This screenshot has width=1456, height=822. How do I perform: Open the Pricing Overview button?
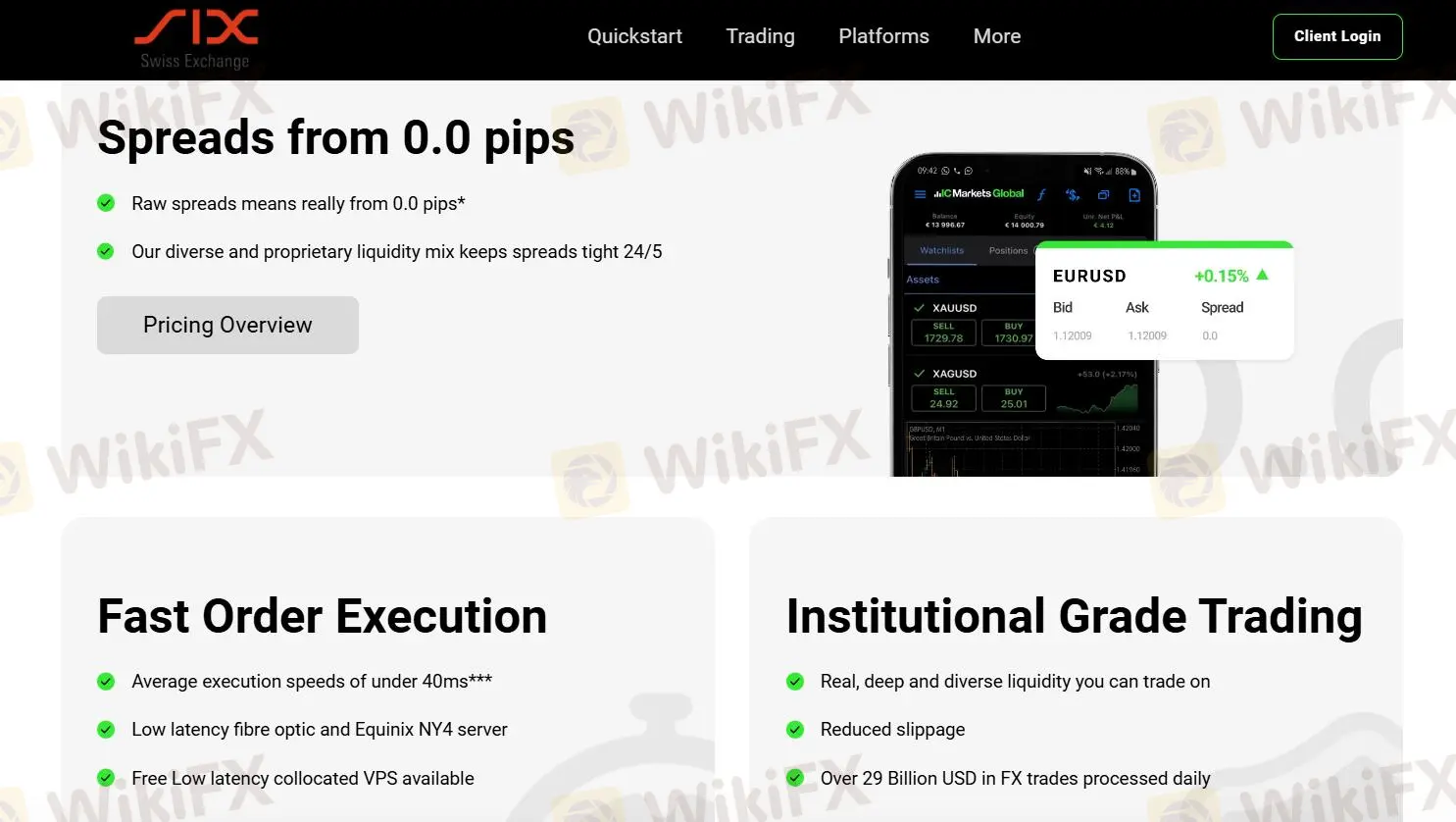pyautogui.click(x=227, y=325)
